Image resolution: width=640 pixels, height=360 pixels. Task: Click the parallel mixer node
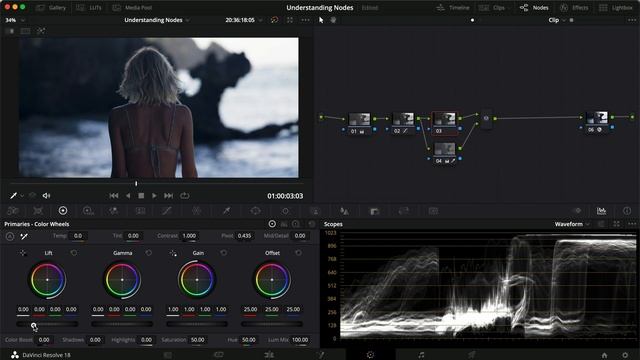(486, 118)
